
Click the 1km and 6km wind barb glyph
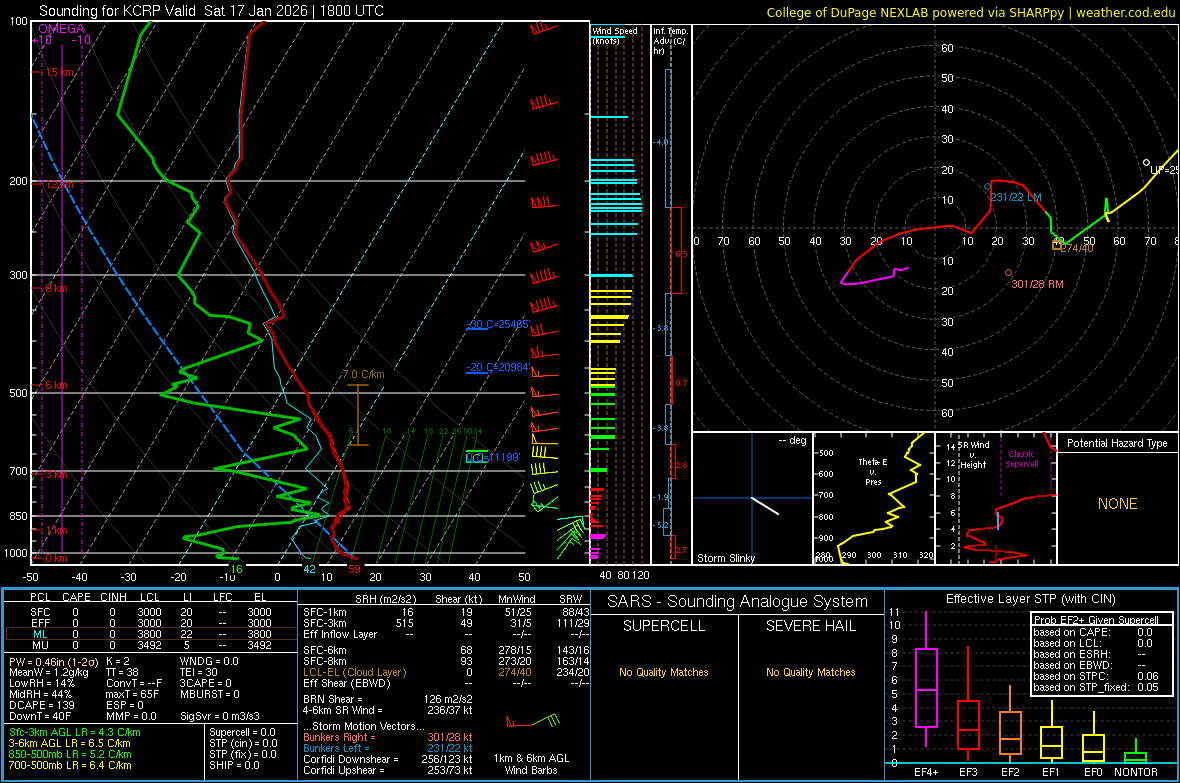click(533, 721)
